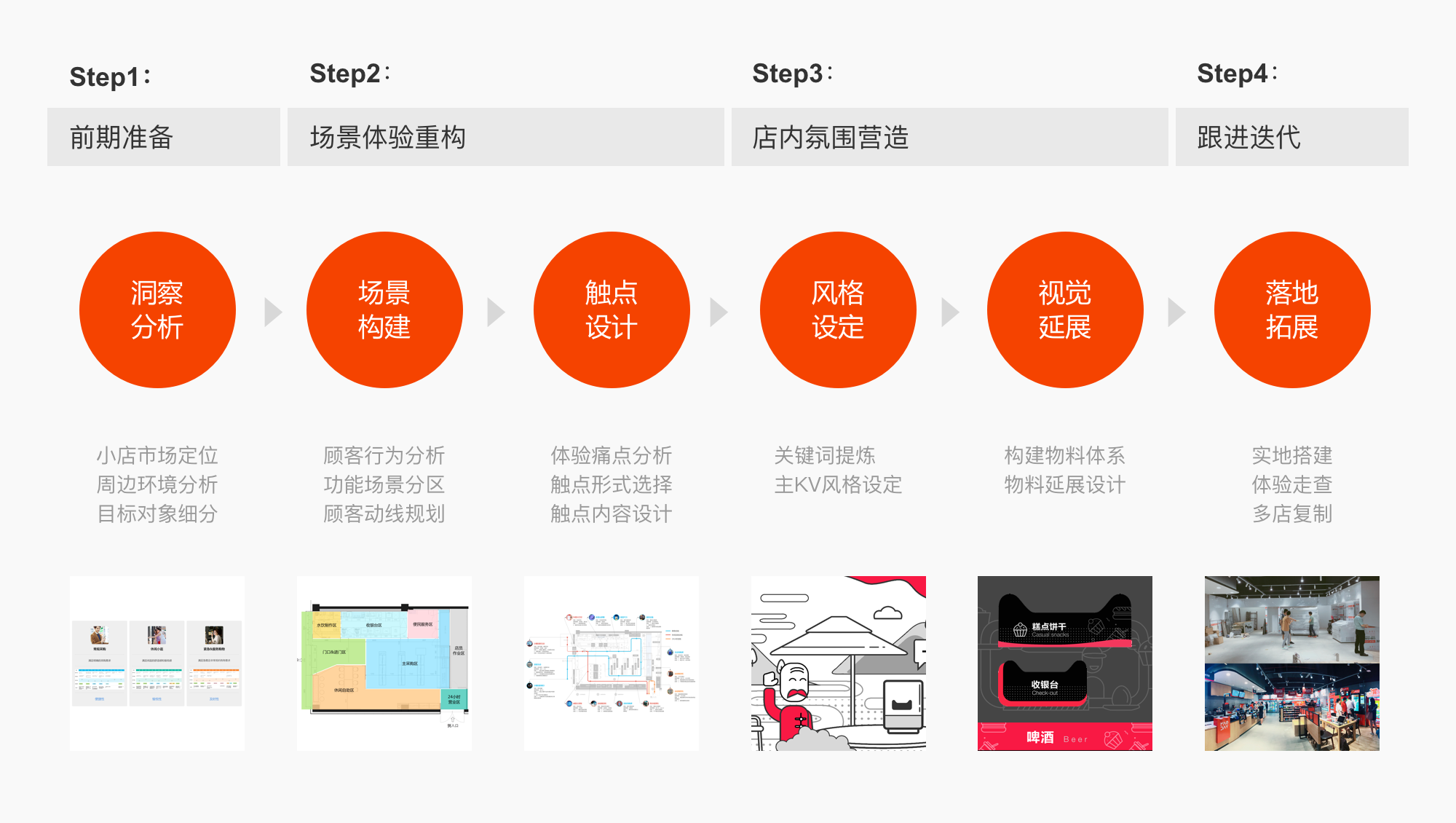Image resolution: width=1456 pixels, height=823 pixels.
Task: Click arrow between 洞察分析 and 场景构建
Action: 272,312
